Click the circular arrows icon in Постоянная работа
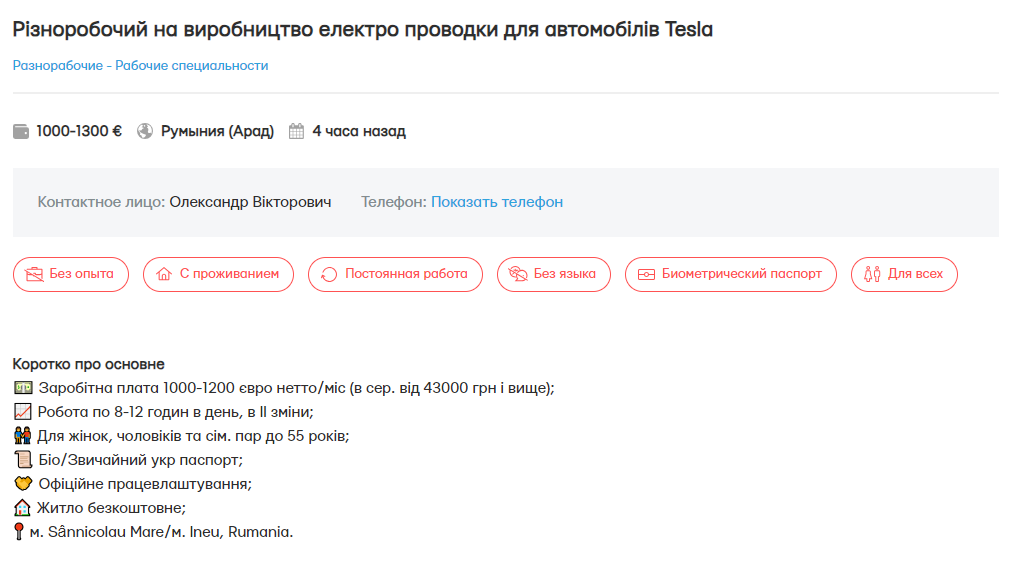 [329, 274]
